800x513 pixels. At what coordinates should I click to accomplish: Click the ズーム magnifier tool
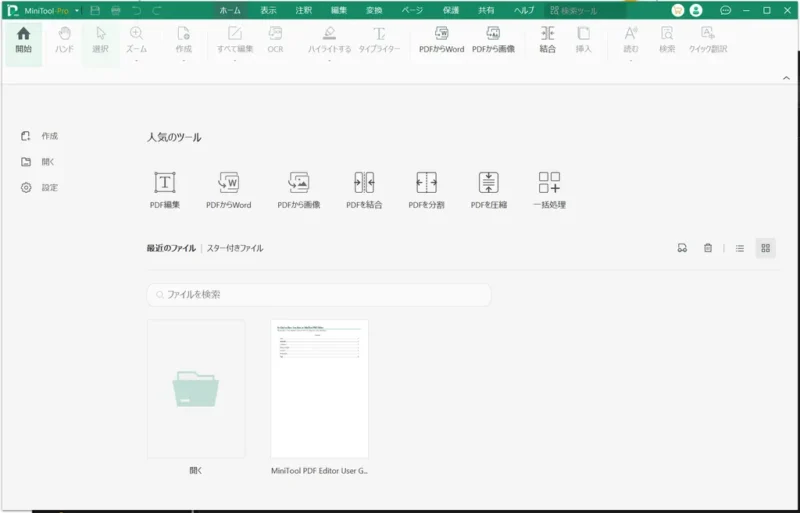click(136, 40)
